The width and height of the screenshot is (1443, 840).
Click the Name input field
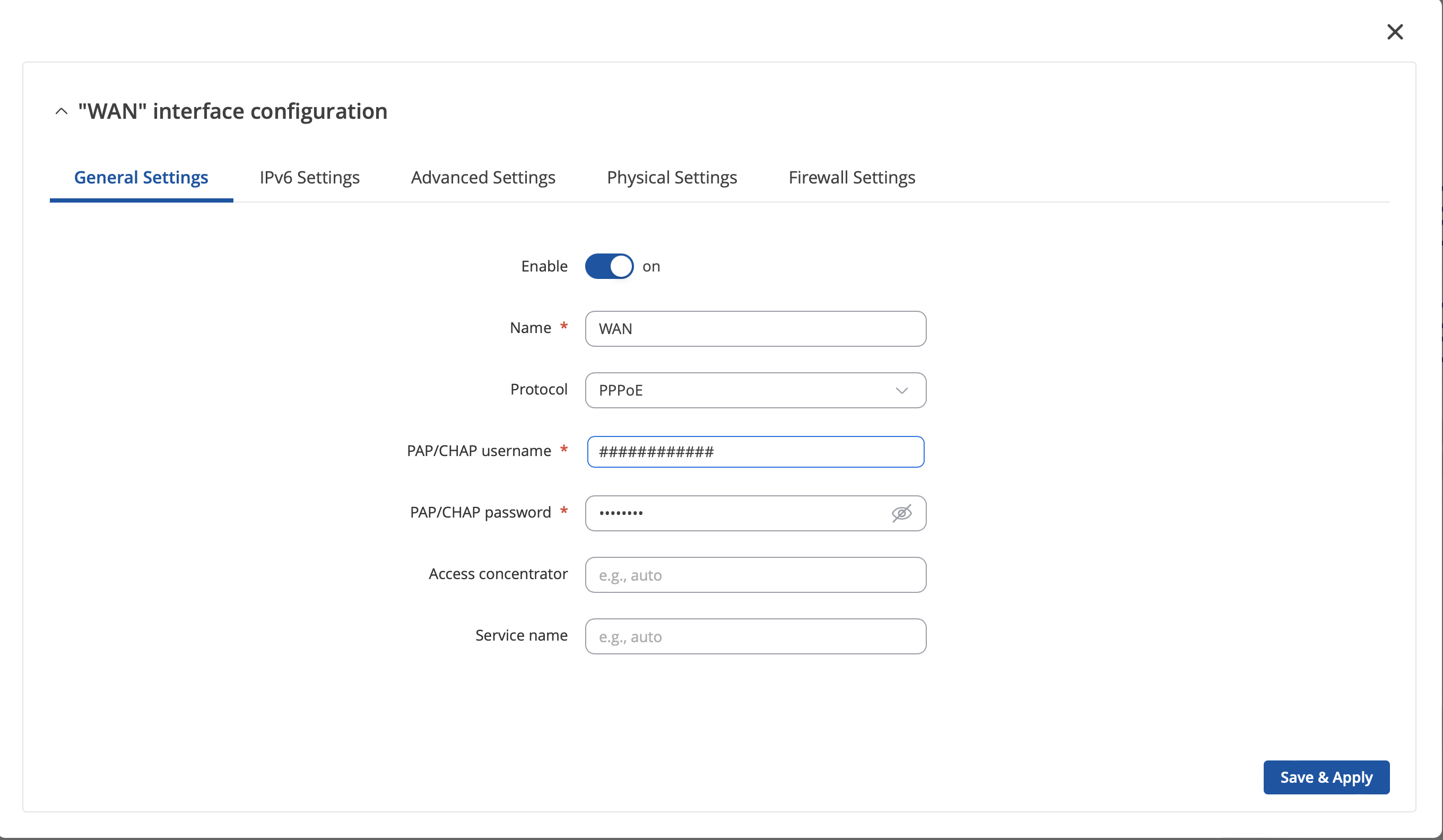coord(755,328)
